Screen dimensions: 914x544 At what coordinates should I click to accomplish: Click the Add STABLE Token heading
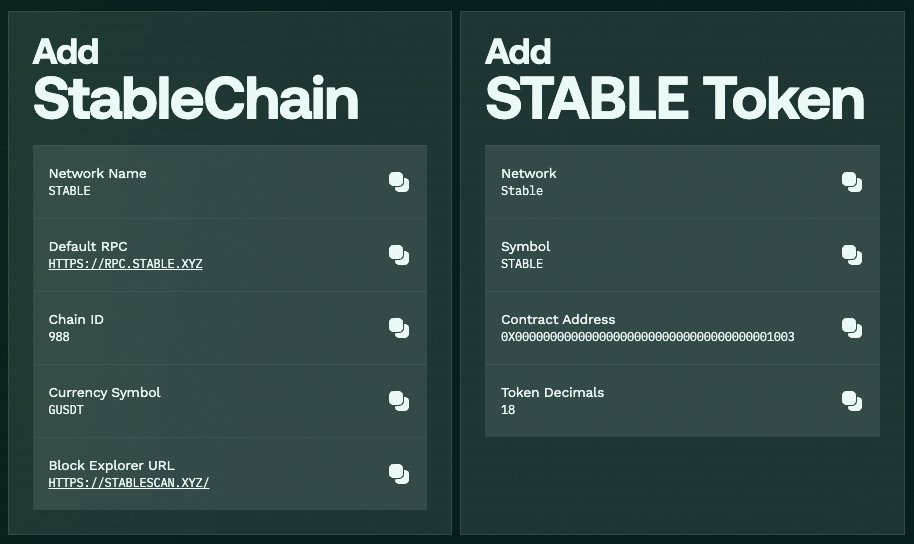(674, 80)
